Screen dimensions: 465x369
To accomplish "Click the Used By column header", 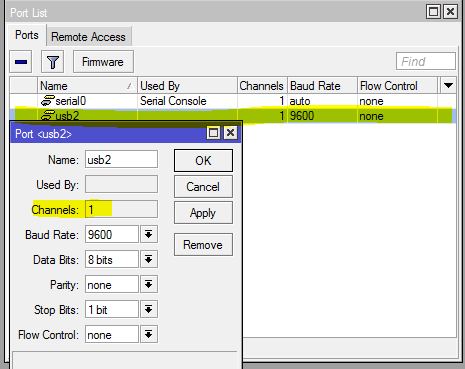I will (187, 86).
